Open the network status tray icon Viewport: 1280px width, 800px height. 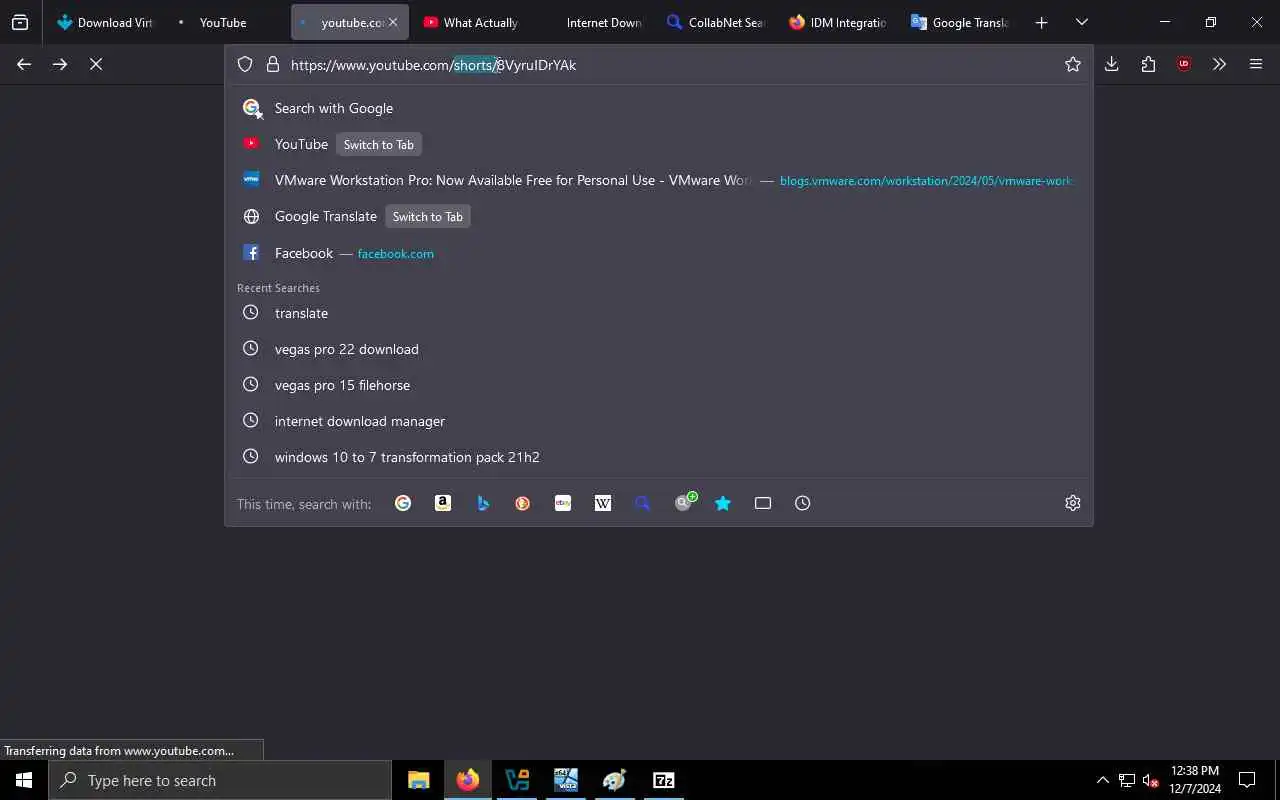tap(1127, 780)
